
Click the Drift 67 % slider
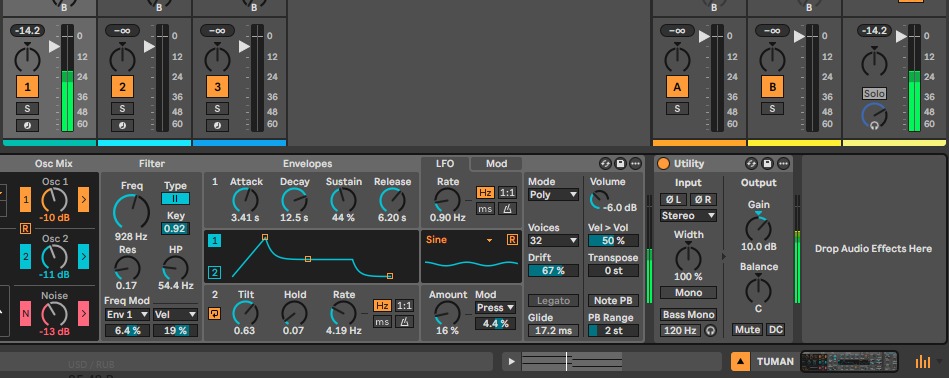click(553, 270)
